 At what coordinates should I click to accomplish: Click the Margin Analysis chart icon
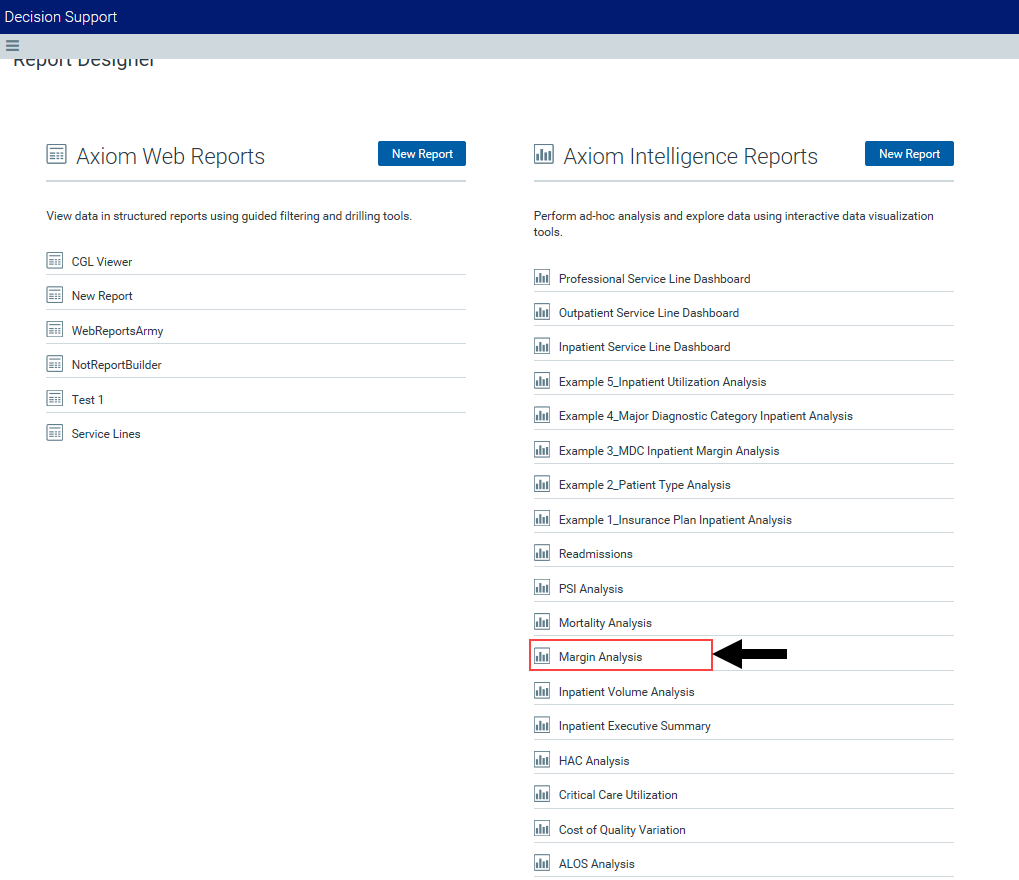click(542, 656)
